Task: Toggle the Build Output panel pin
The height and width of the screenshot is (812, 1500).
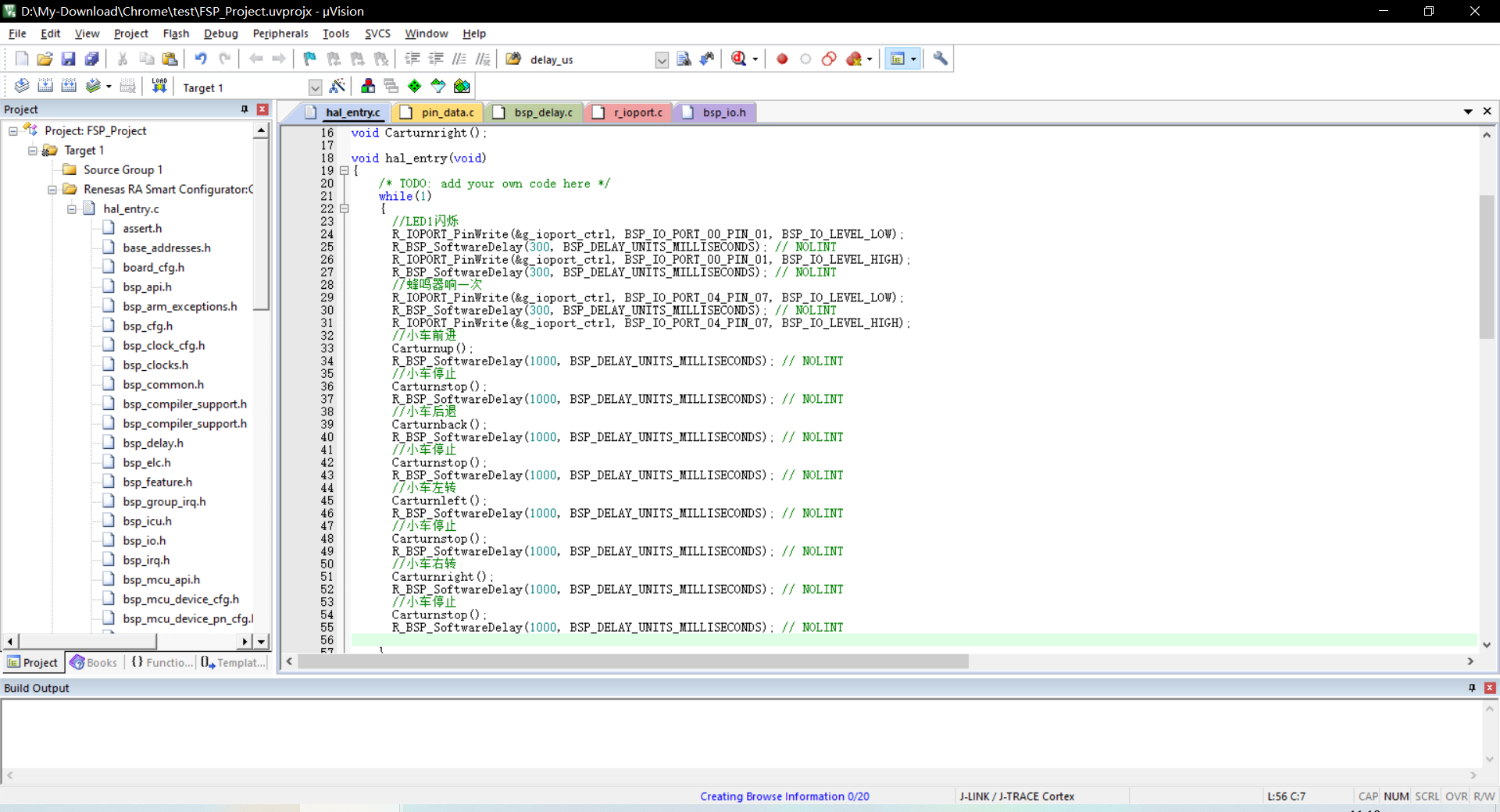Action: [x=1472, y=688]
